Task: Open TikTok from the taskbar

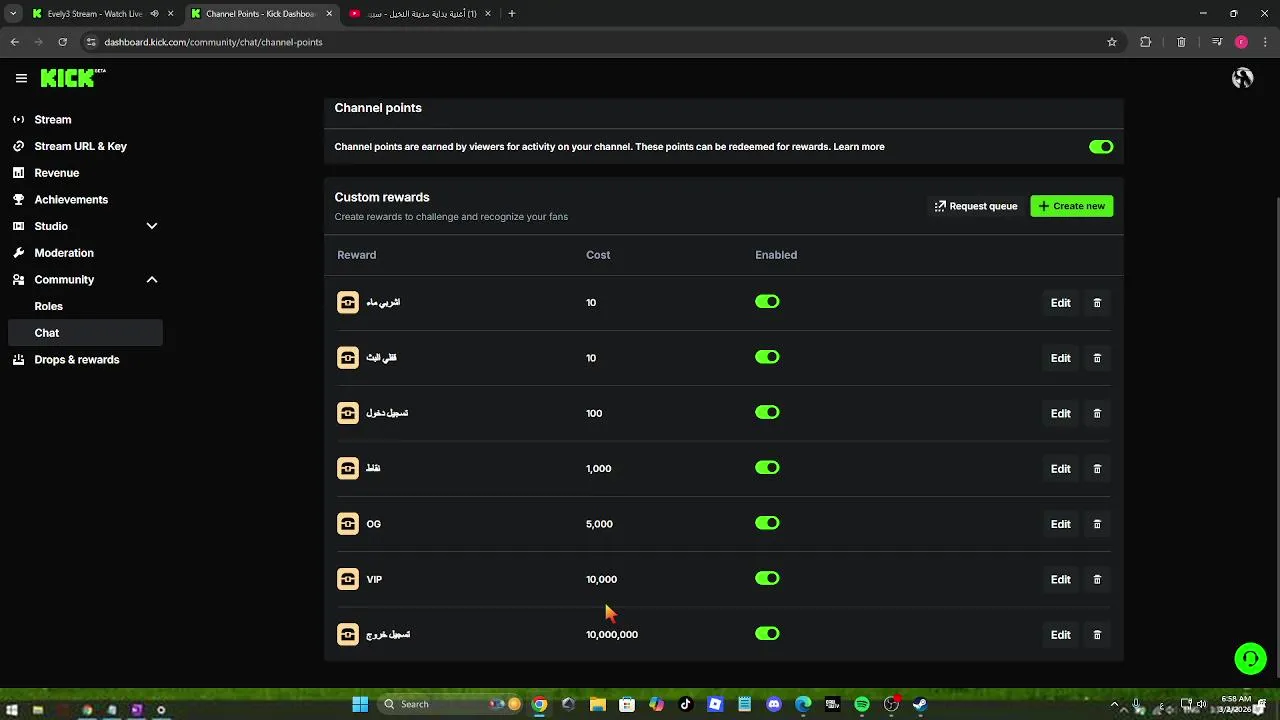Action: pos(685,704)
